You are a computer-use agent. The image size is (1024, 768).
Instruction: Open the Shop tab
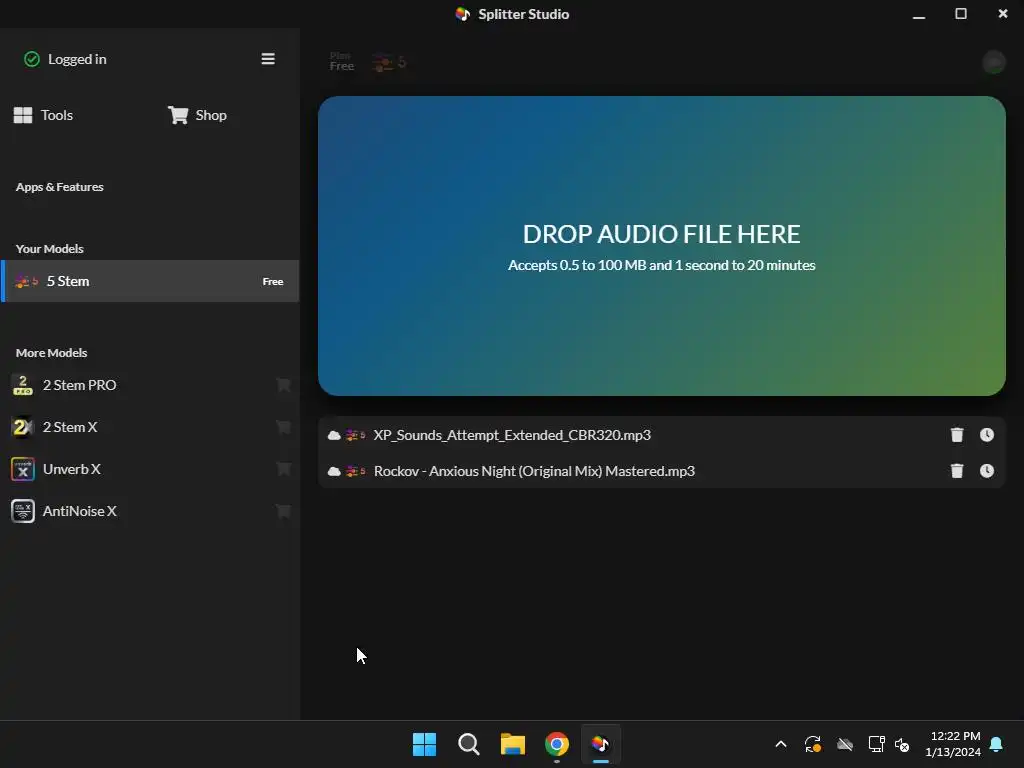coord(197,115)
